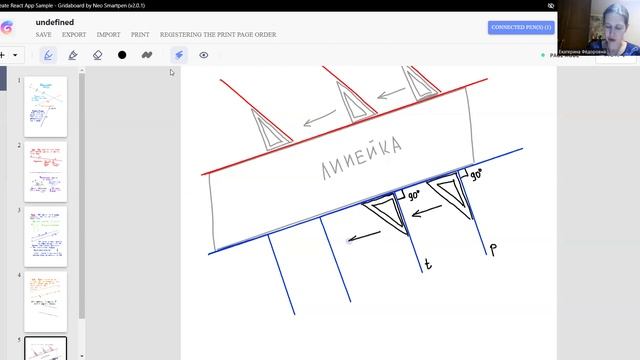The image size is (640, 360).
Task: Select the highlighter marker tool
Action: (73, 55)
